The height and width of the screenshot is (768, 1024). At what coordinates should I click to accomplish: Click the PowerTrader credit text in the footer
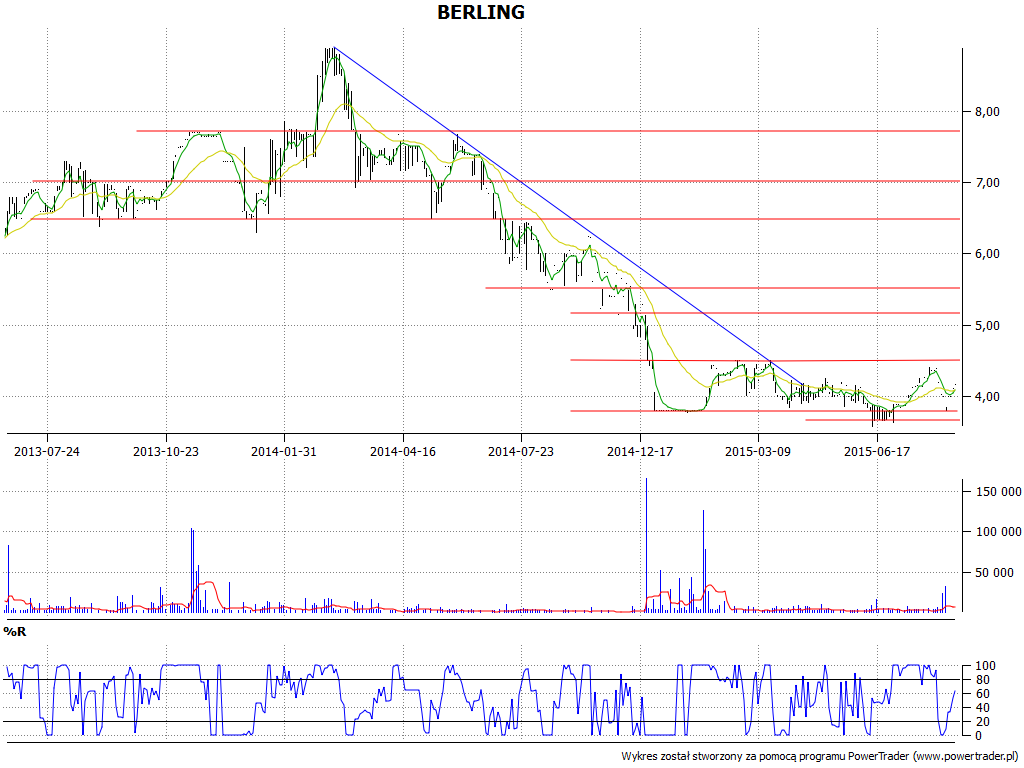821,756
